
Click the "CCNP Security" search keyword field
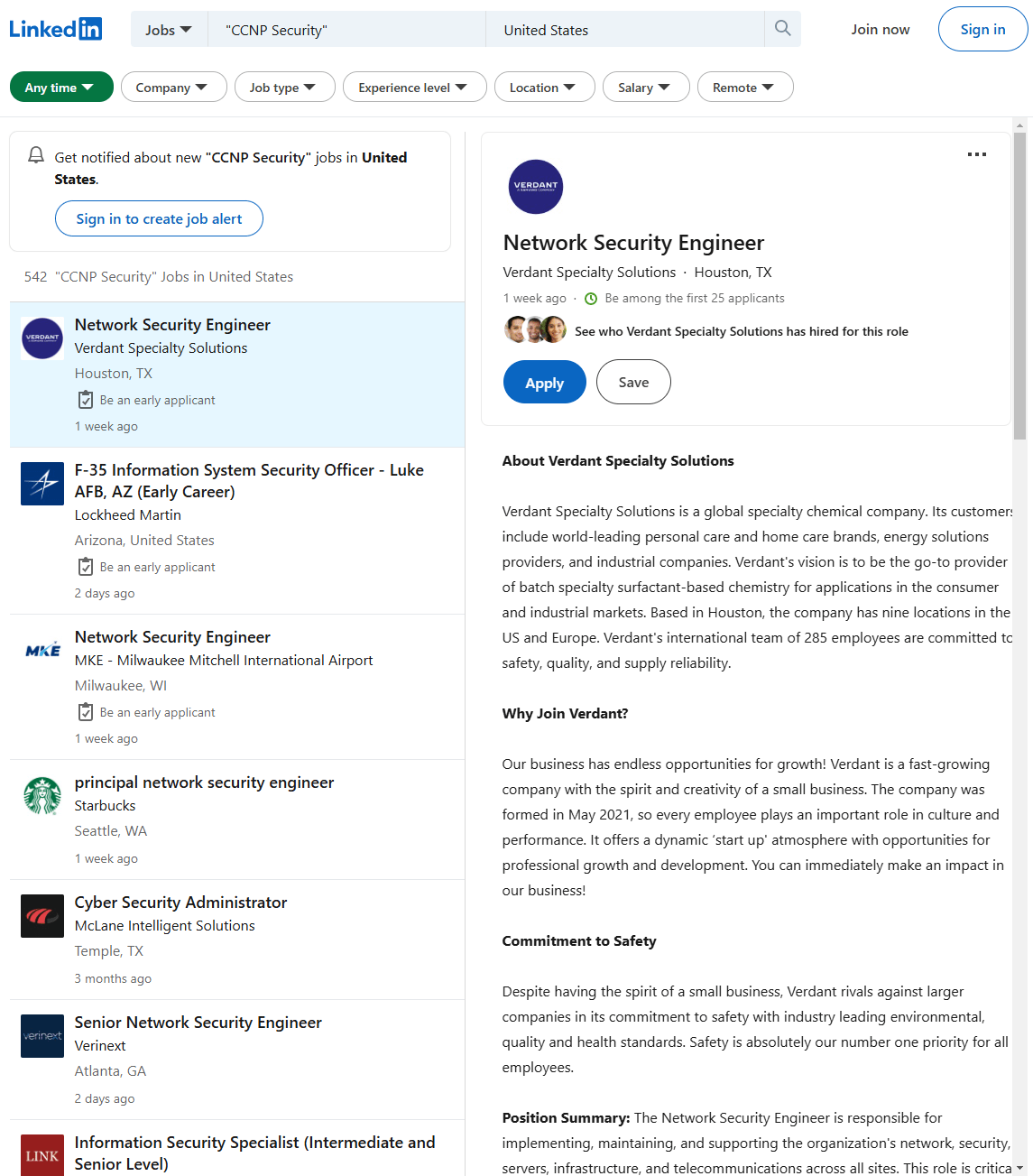(346, 30)
